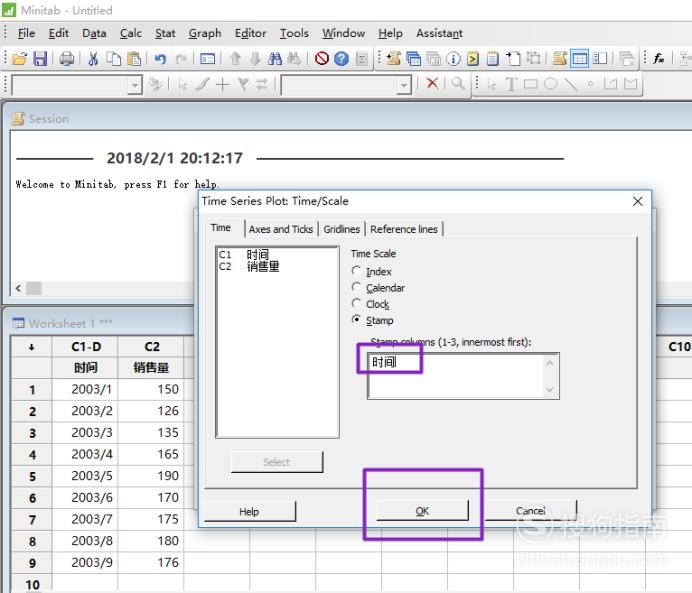Show the Worksheets folder icon

pos(414,59)
